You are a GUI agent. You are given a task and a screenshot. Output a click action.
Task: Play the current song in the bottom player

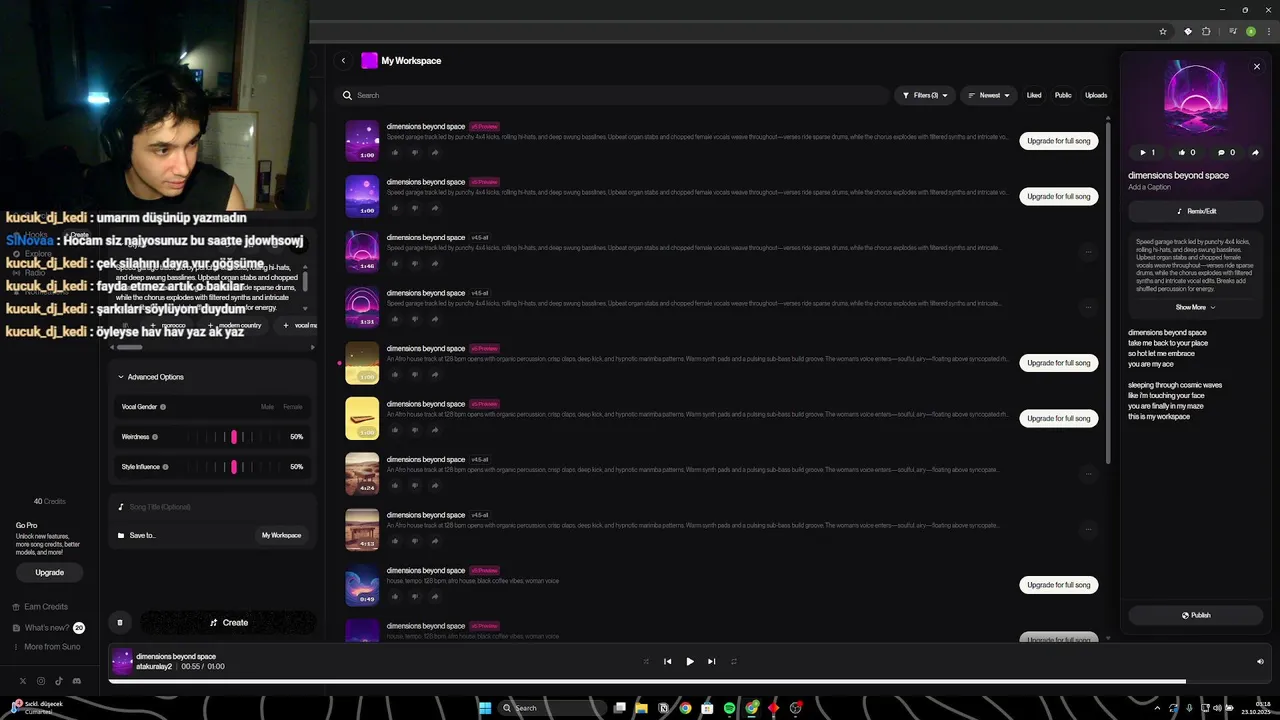[690, 661]
